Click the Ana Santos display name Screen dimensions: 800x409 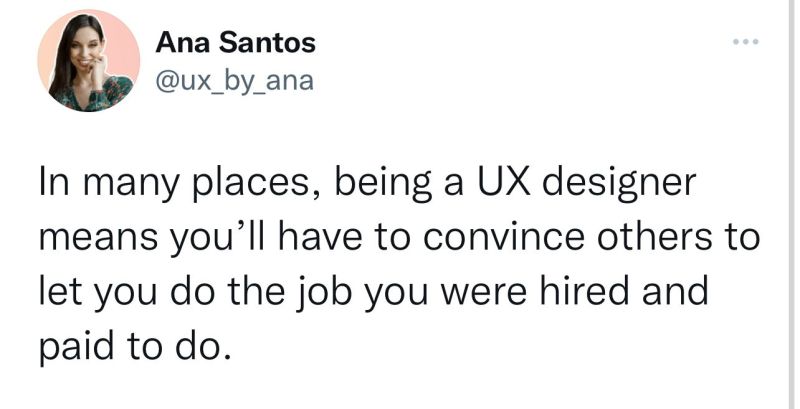point(236,43)
